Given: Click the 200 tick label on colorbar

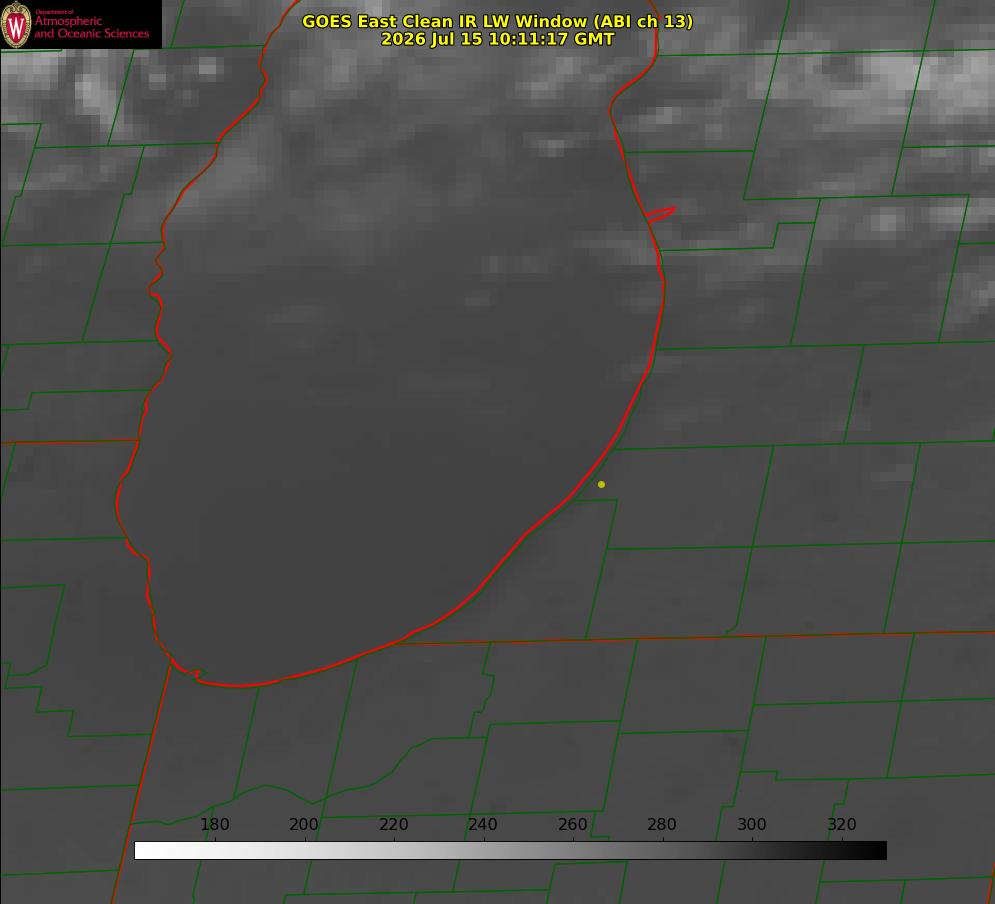Looking at the screenshot, I should (304, 824).
